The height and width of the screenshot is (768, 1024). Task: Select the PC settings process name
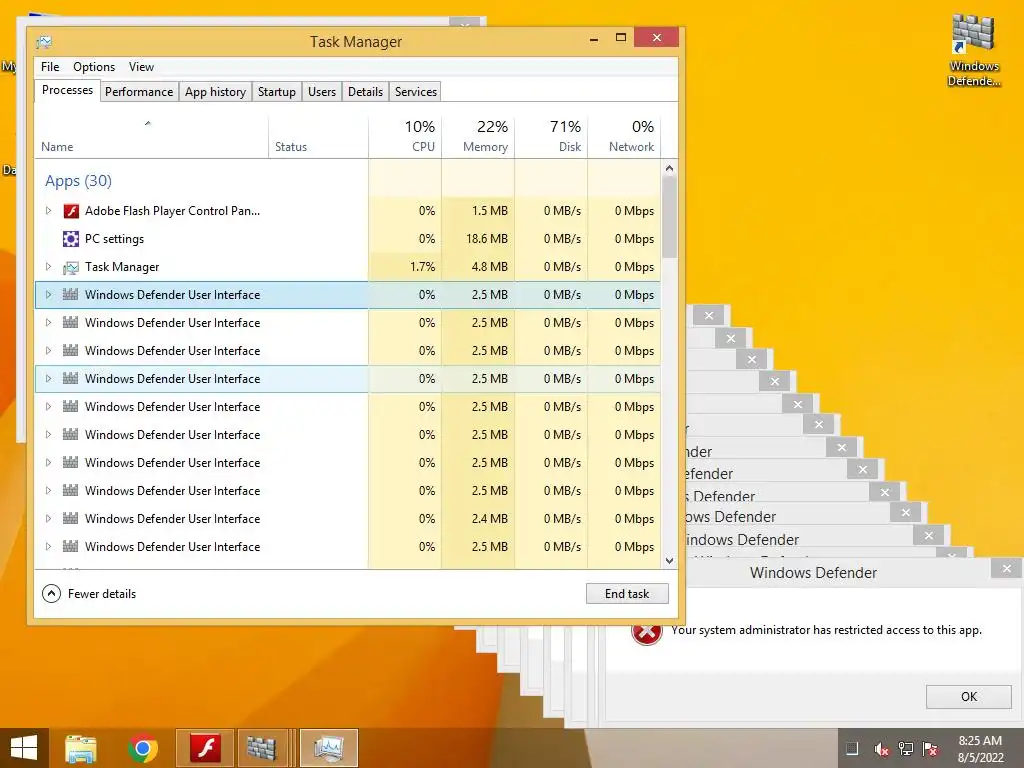pyautogui.click(x=114, y=239)
